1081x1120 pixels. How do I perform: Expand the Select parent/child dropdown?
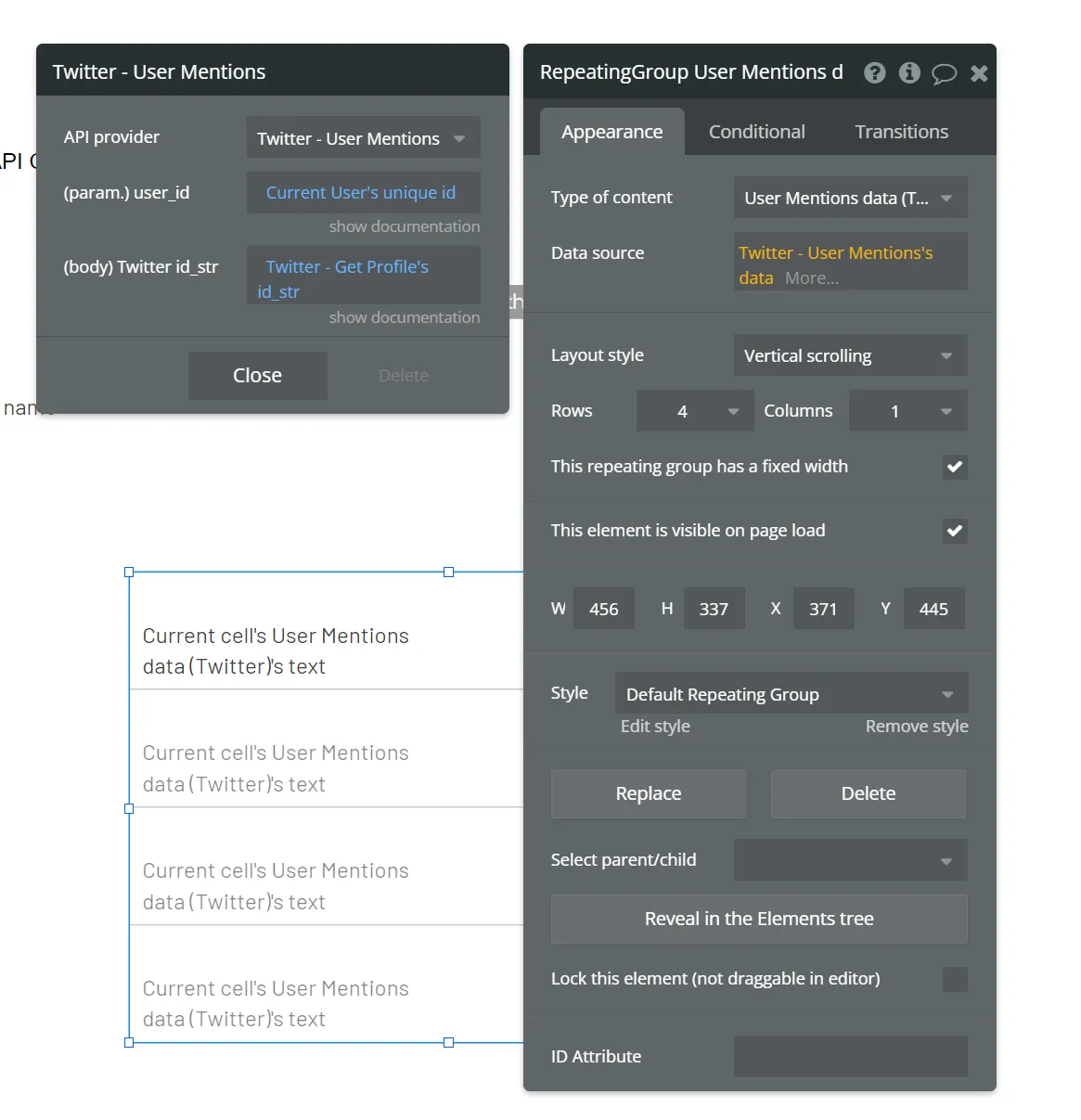(851, 860)
